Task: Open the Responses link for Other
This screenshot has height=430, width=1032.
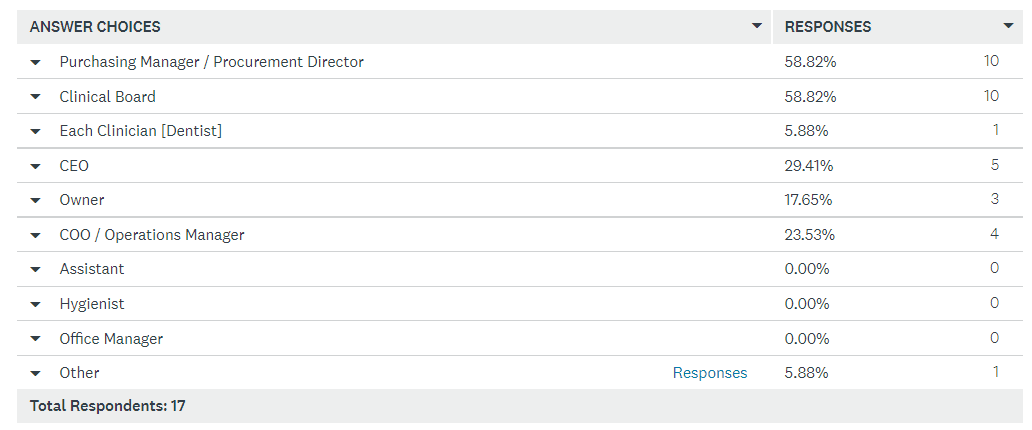Action: coord(710,373)
